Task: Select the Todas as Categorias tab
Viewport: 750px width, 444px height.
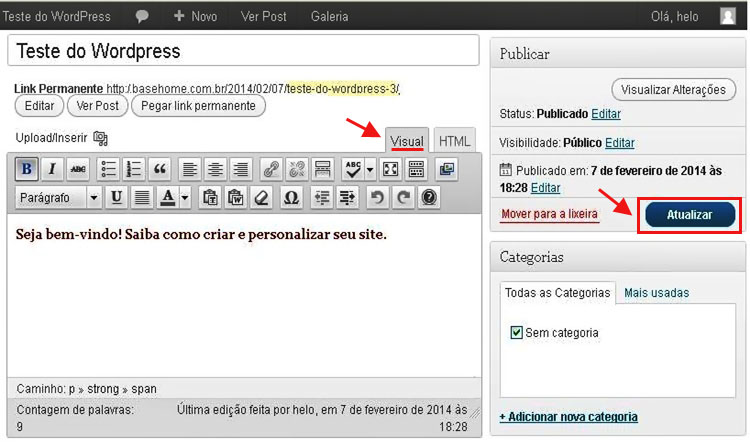Action: click(x=558, y=293)
